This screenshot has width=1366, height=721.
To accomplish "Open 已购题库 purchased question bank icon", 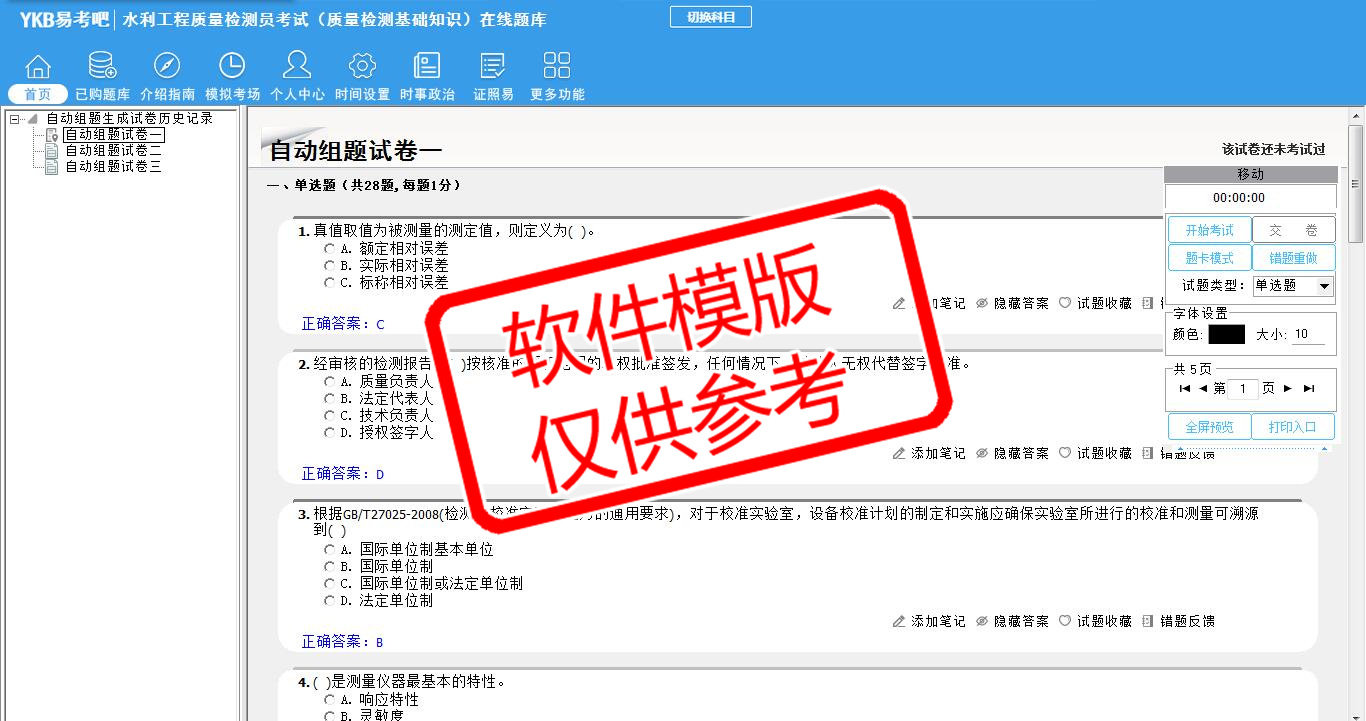I will coord(102,67).
